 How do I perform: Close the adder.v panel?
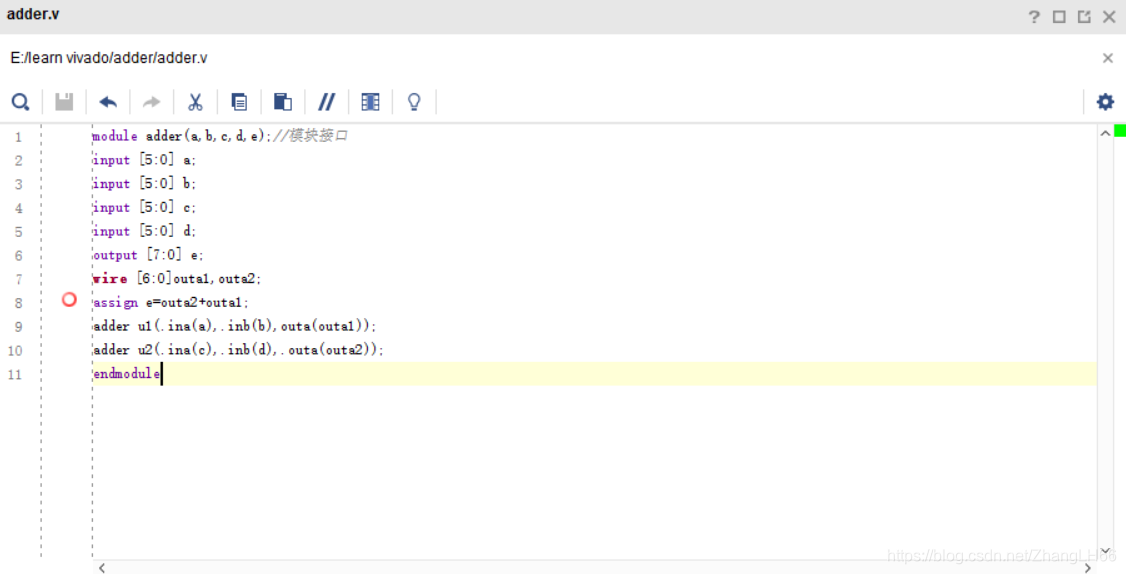tap(1109, 17)
